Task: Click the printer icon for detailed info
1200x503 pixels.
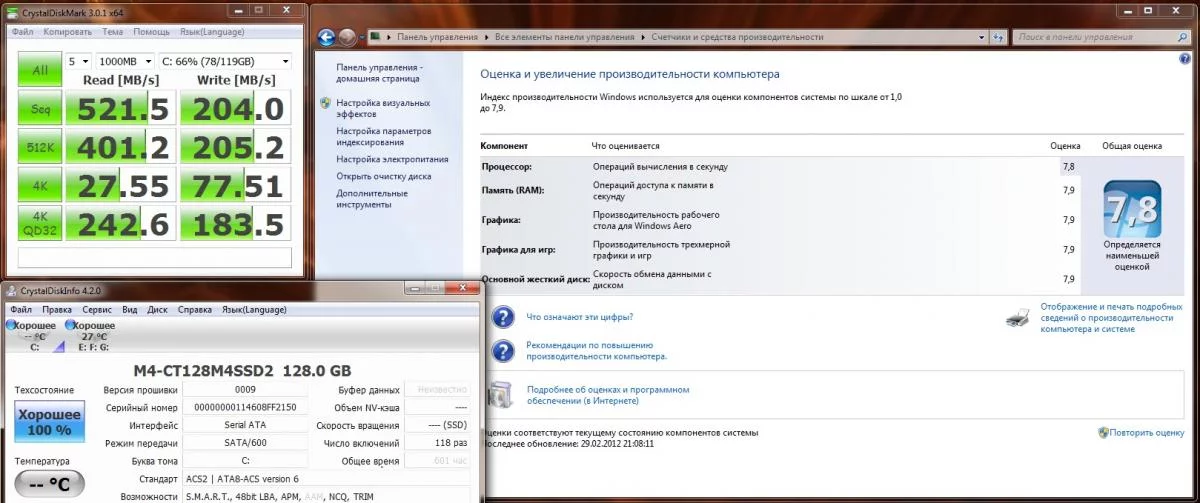Action: (1017, 318)
